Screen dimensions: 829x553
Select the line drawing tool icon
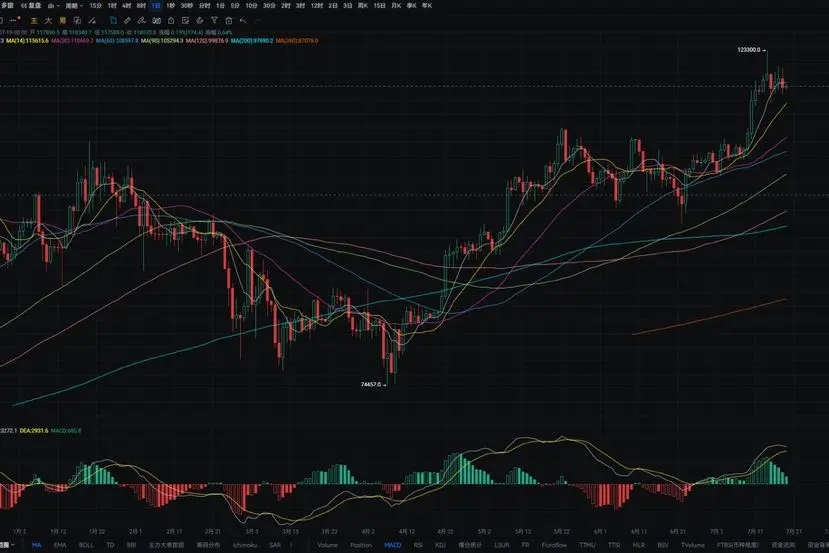[92, 21]
